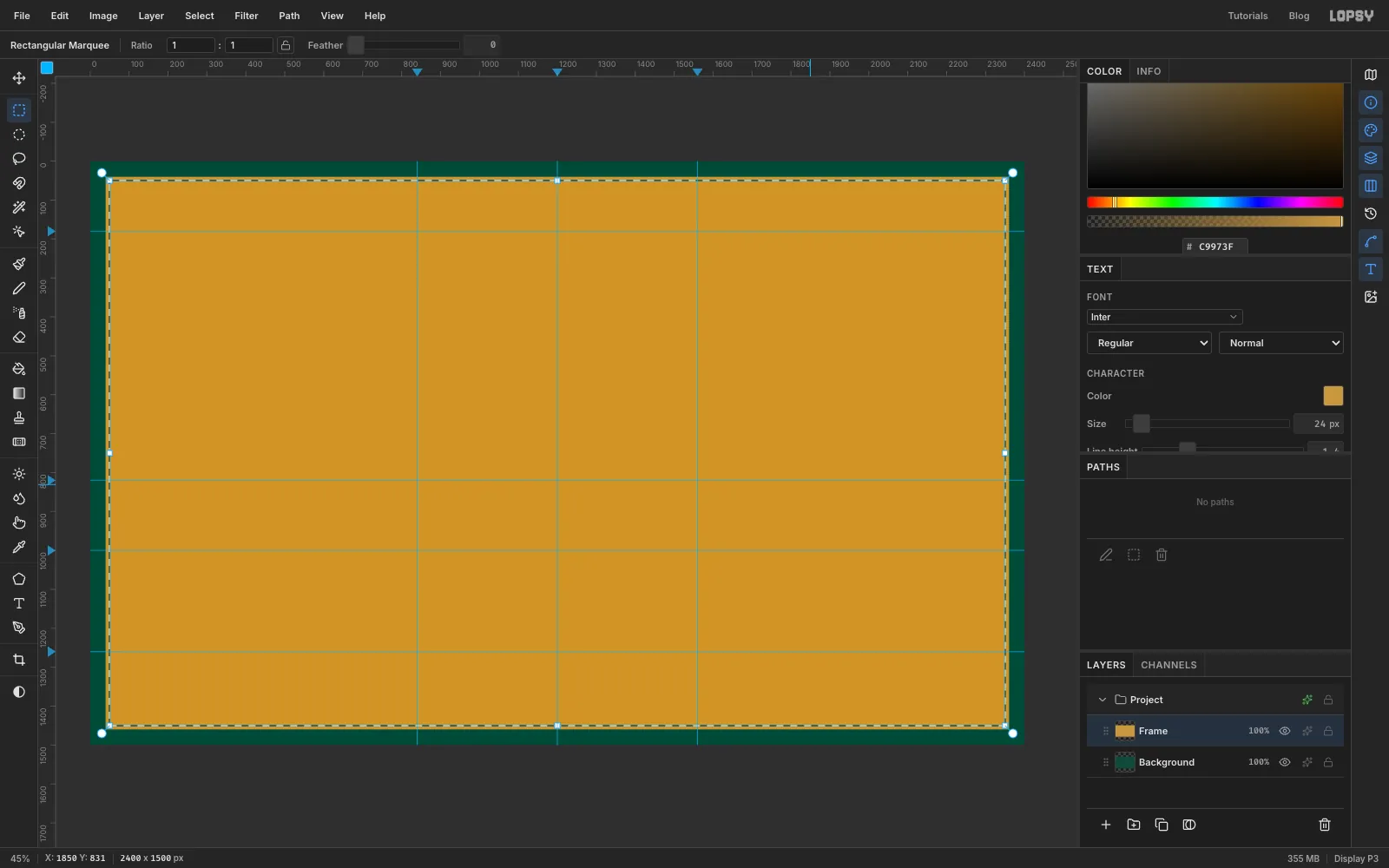Select the Dodge sun tool
Screen dimensions: 1389x868
coord(19,474)
